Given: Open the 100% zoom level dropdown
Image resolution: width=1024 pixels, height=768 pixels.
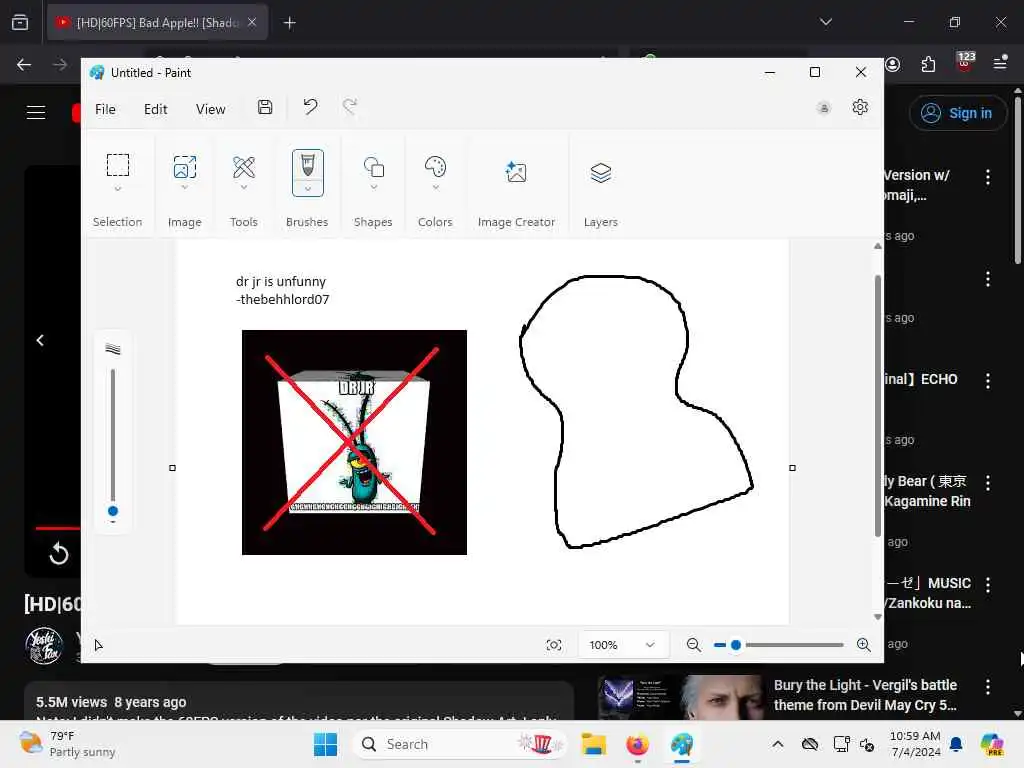Looking at the screenshot, I should click(x=623, y=645).
